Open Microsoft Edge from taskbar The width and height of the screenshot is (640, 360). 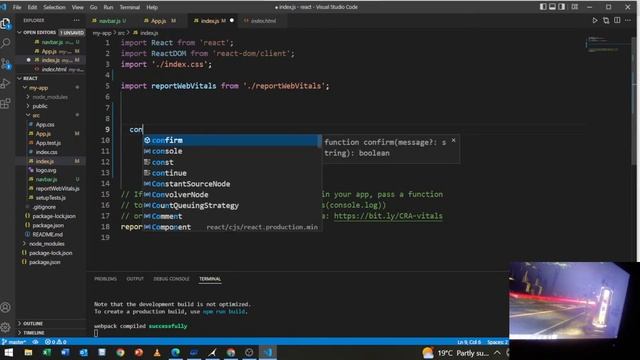point(176,353)
